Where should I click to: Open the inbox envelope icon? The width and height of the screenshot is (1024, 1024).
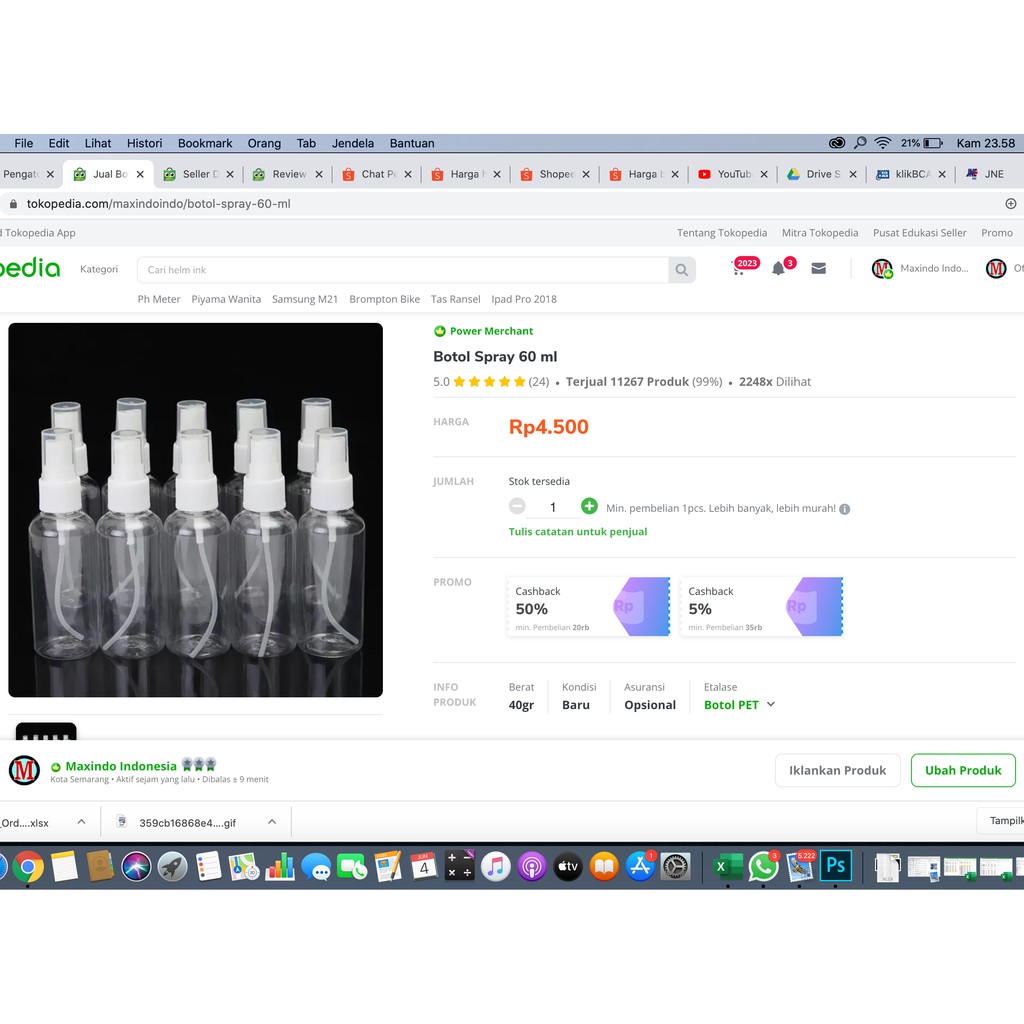click(818, 268)
